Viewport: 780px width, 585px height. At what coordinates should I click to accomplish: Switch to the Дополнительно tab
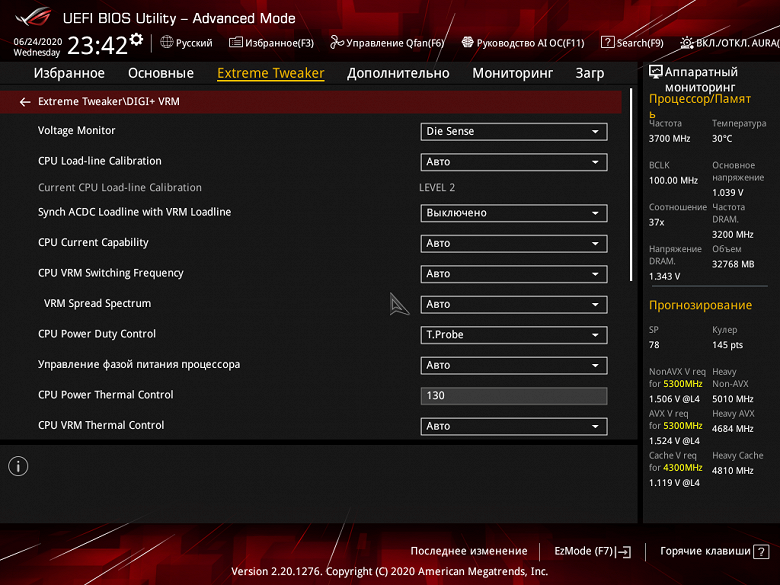pos(398,73)
